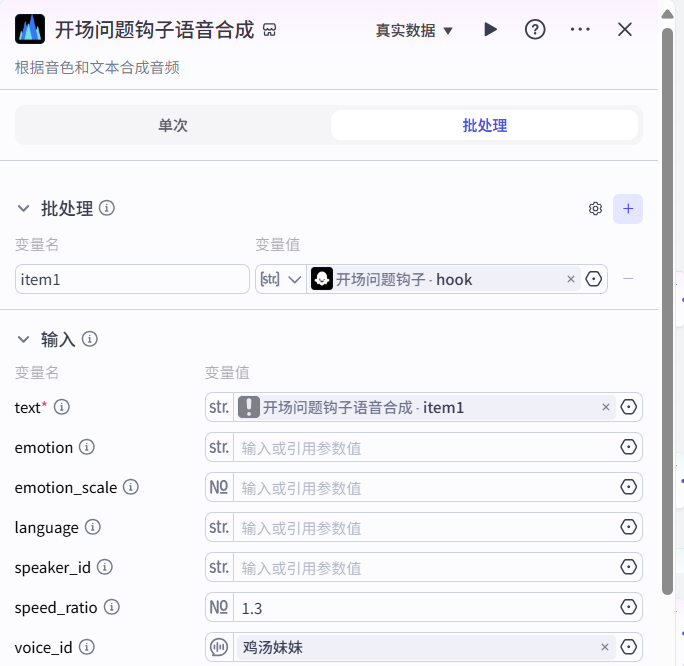Edit the item1 variable name field
The width and height of the screenshot is (684, 666).
pyautogui.click(x=132, y=279)
